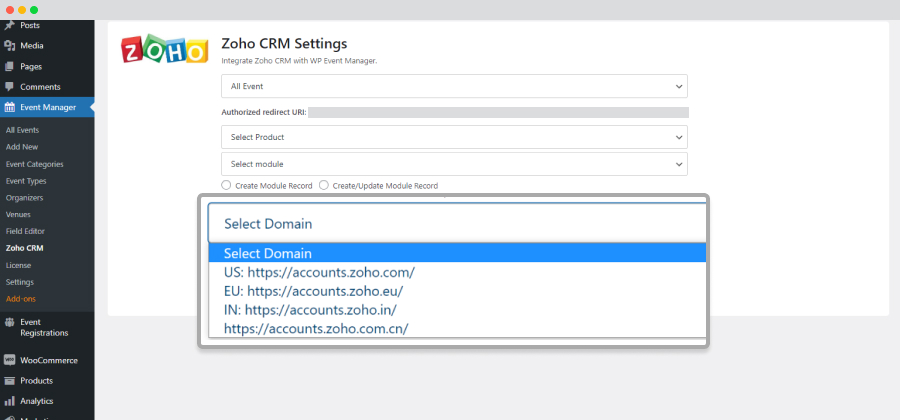900x420 pixels.
Task: Open Zoho CRM submenu item
Action: click(x=24, y=248)
